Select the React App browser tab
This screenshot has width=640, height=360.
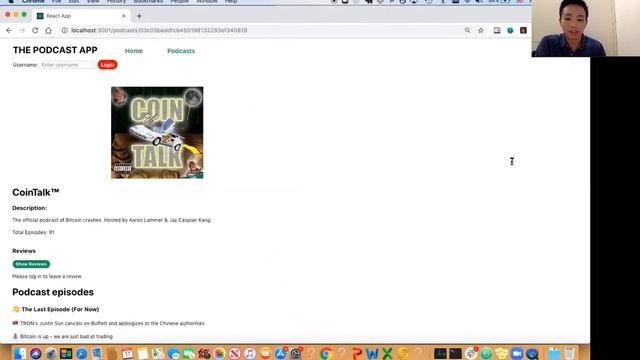(x=81, y=16)
